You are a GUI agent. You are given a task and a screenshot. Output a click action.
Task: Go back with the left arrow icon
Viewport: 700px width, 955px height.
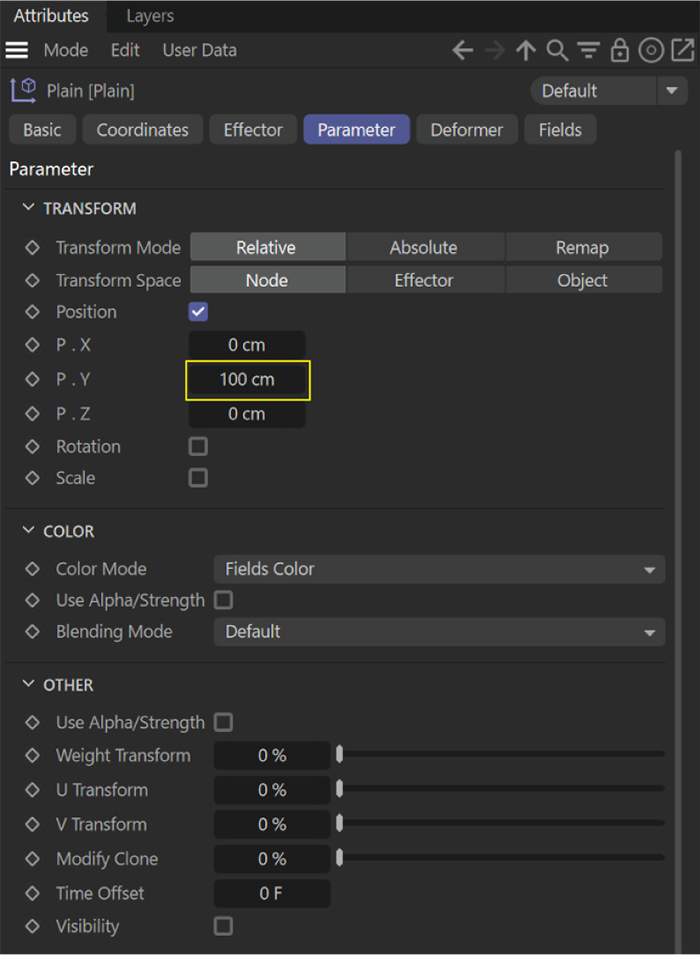(462, 50)
